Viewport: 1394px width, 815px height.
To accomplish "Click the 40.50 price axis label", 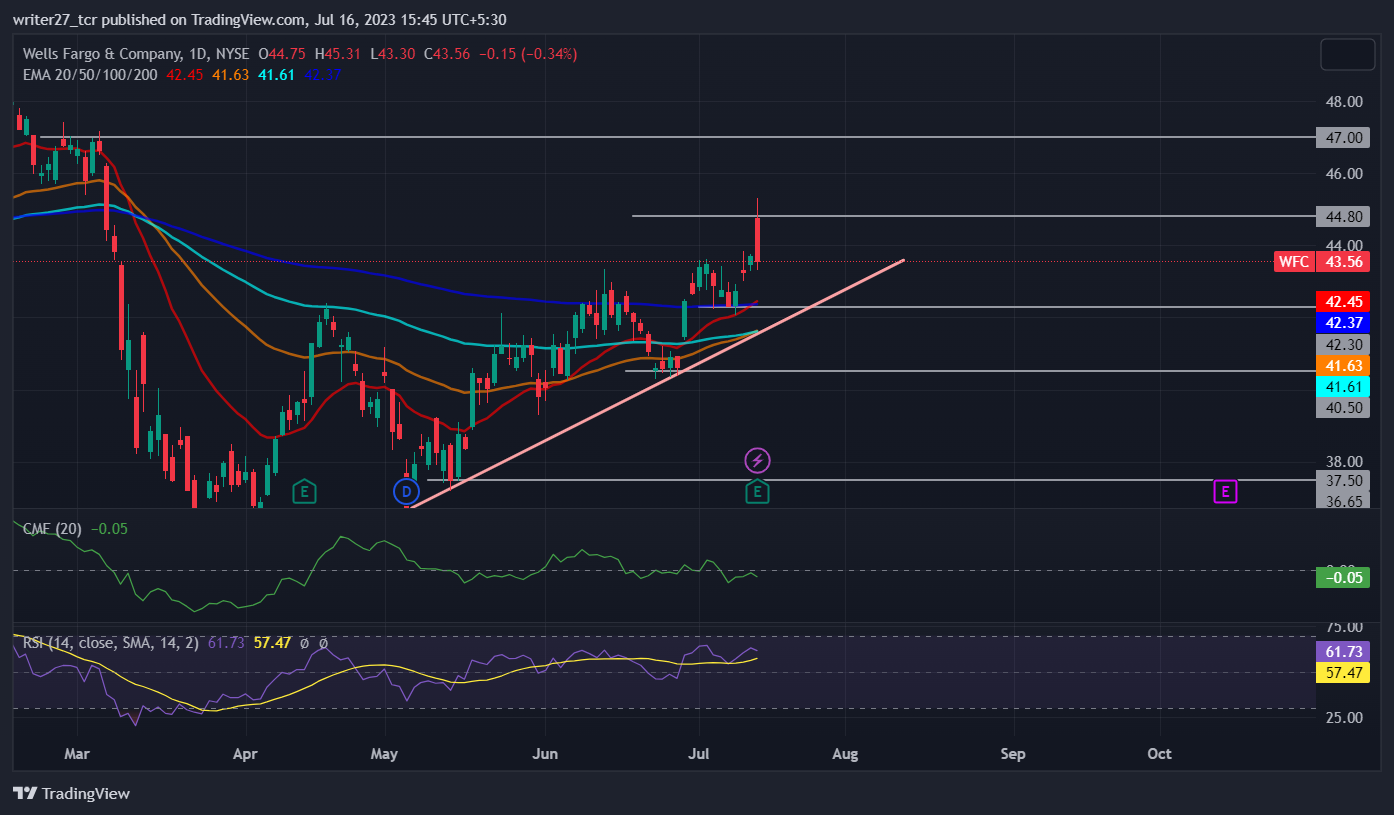I will 1343,407.
